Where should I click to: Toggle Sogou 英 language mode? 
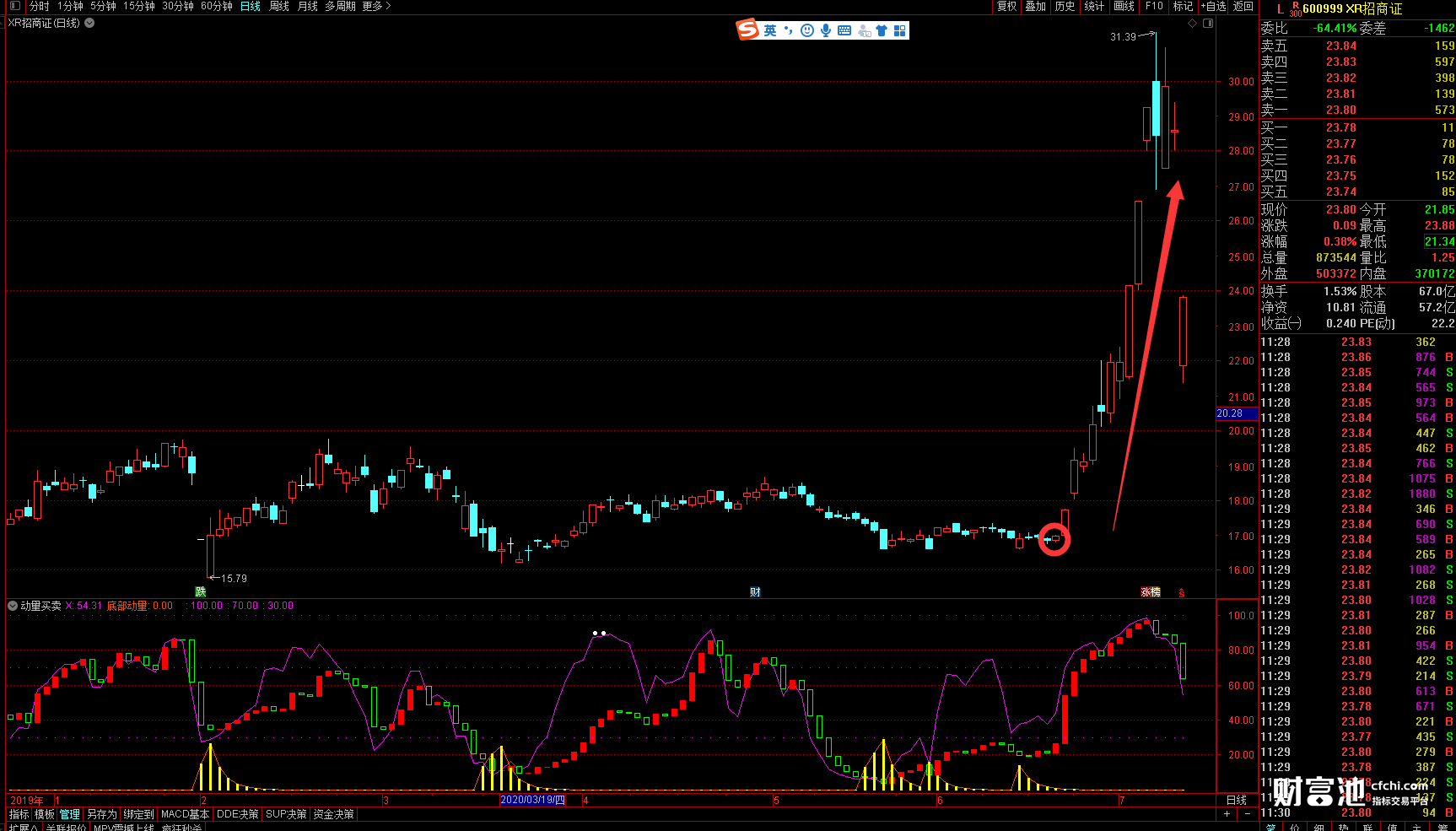770,30
